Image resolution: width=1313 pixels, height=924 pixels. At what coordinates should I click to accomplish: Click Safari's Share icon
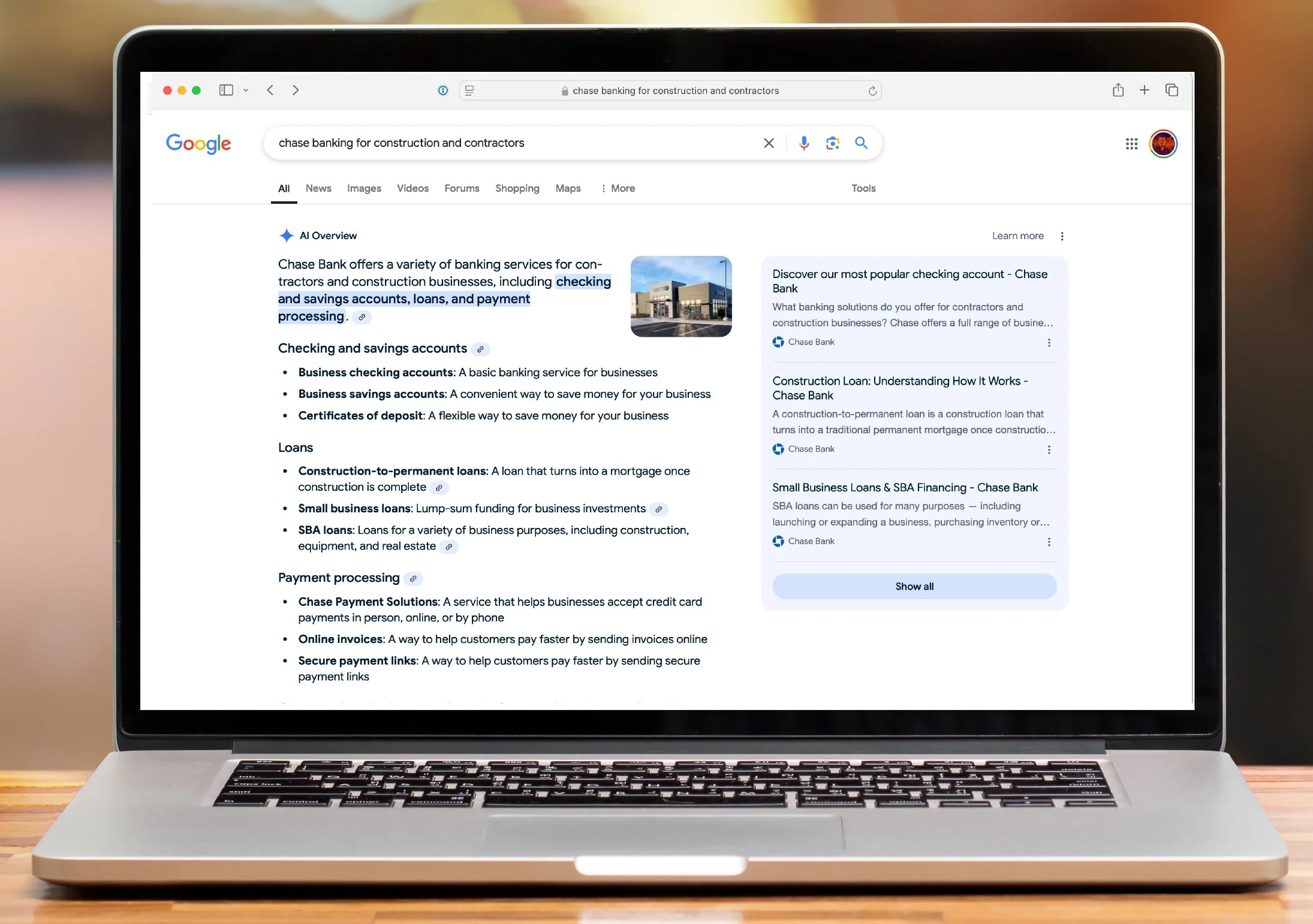tap(1118, 90)
